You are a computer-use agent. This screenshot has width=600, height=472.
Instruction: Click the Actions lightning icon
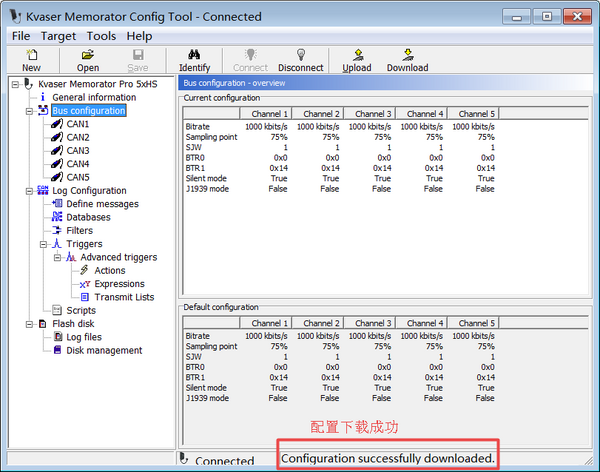point(85,270)
